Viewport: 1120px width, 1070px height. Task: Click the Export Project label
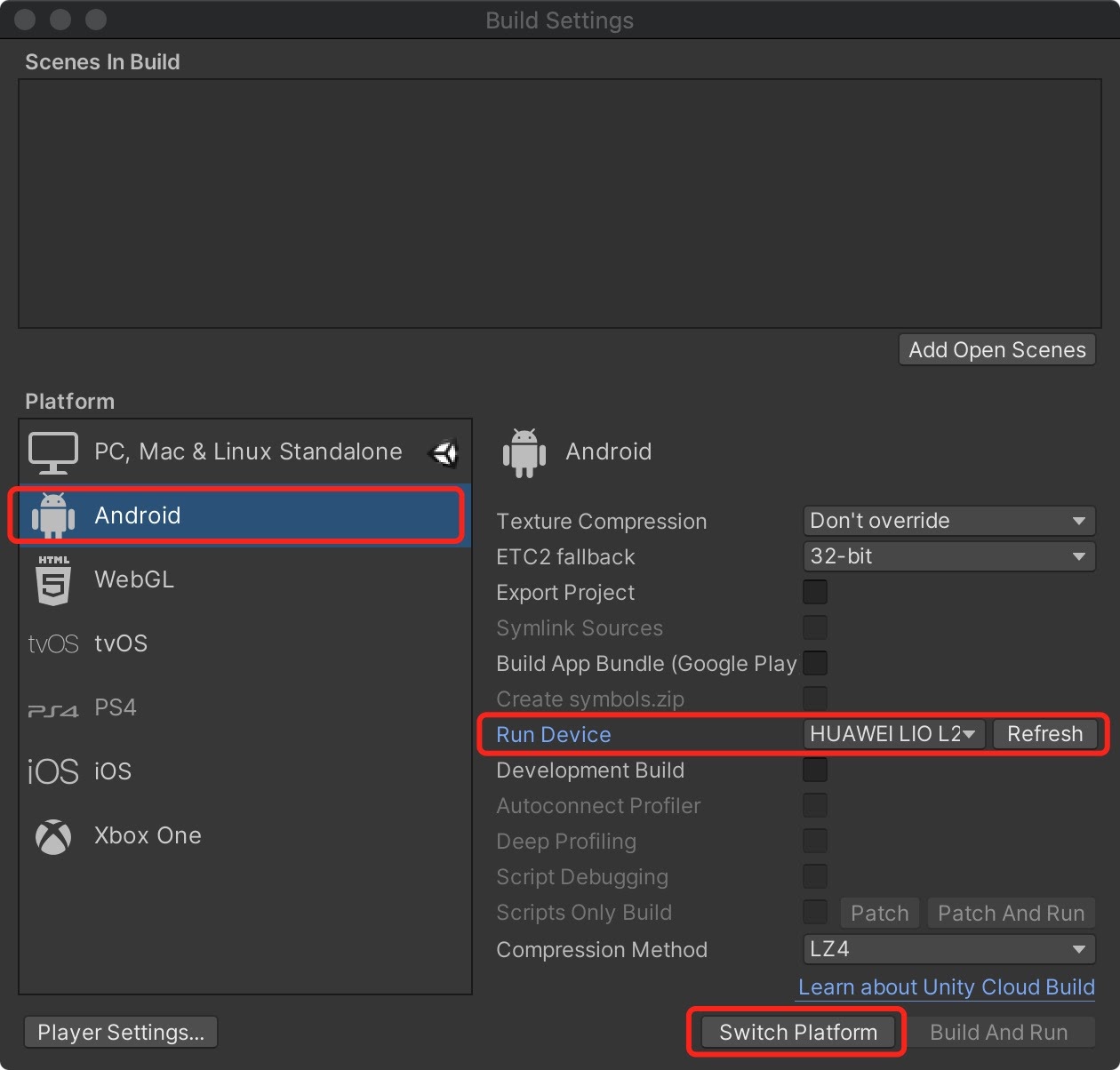565,592
